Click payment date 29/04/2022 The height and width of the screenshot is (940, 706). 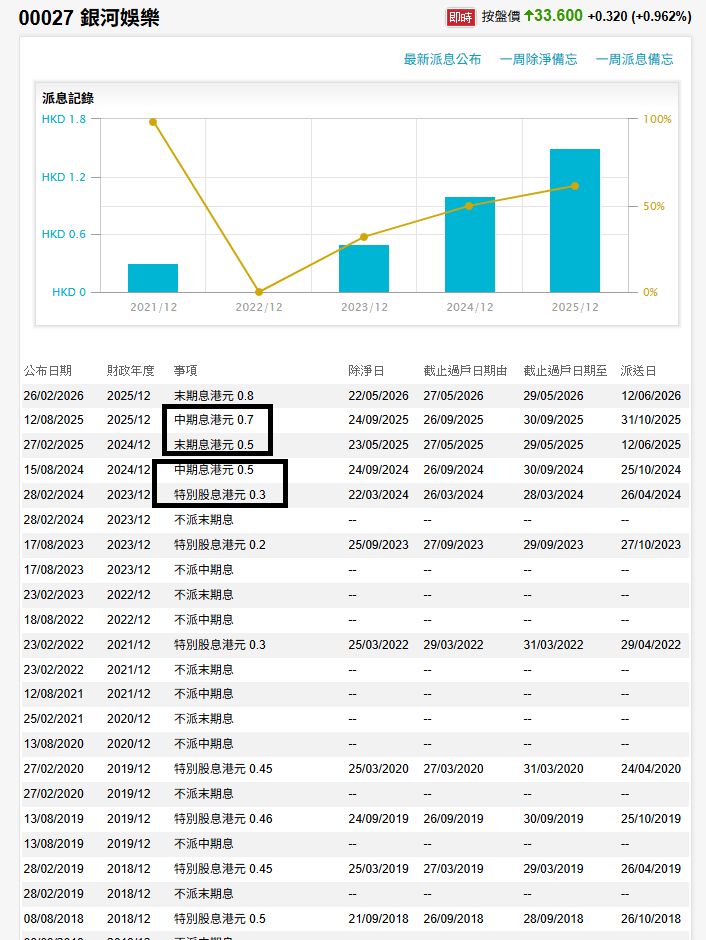651,645
